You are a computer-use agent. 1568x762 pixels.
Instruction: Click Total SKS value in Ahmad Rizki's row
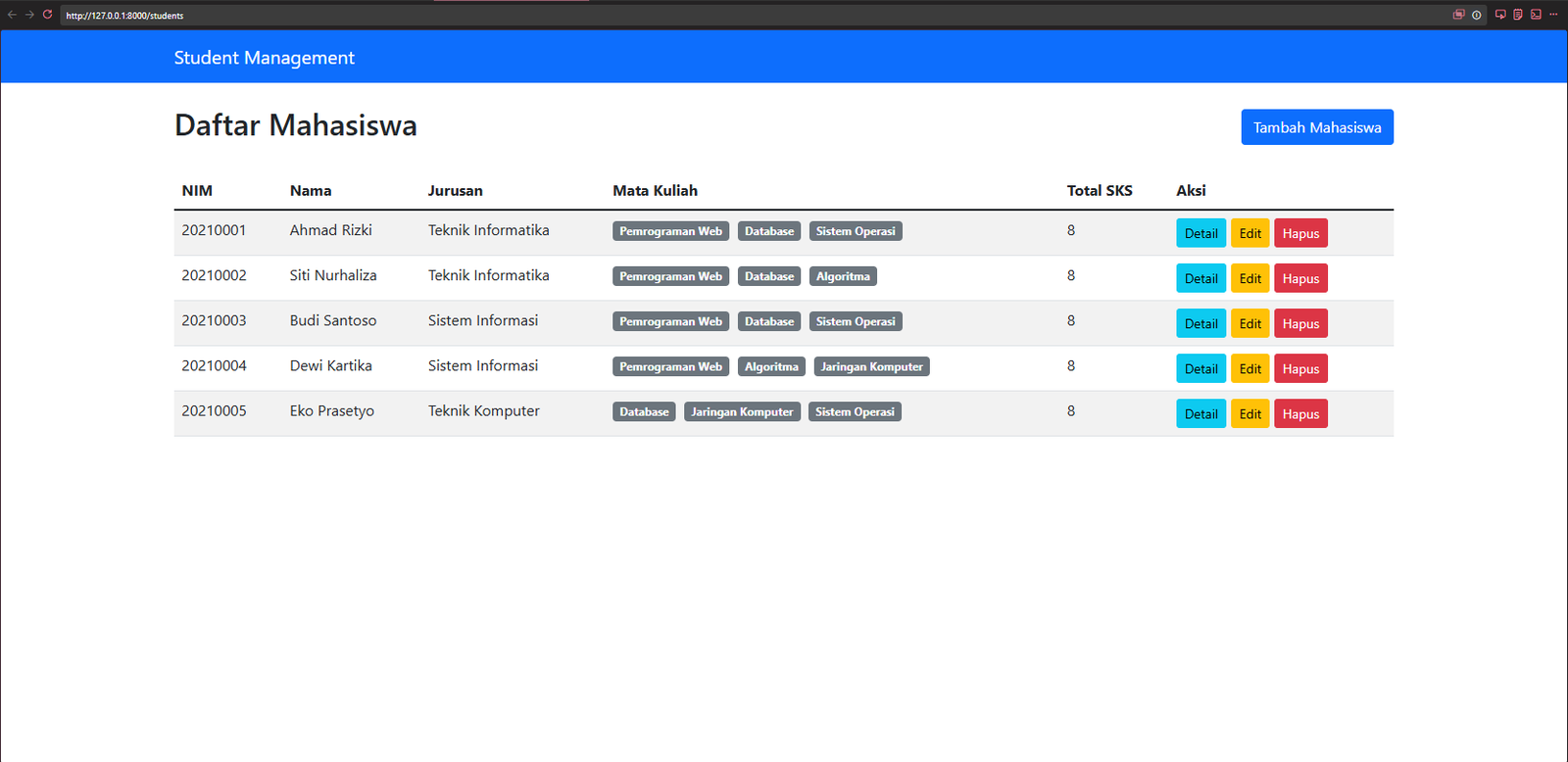click(1071, 230)
